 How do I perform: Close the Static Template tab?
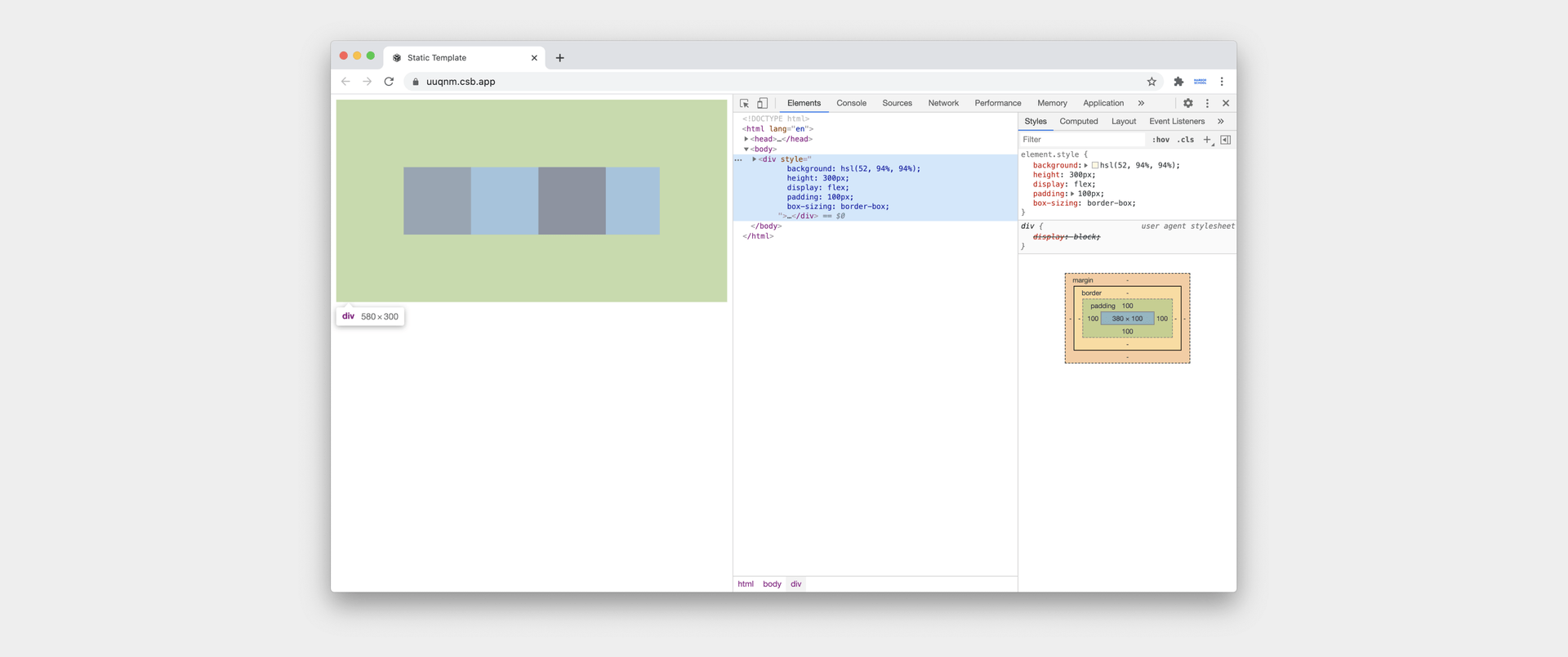coord(534,58)
